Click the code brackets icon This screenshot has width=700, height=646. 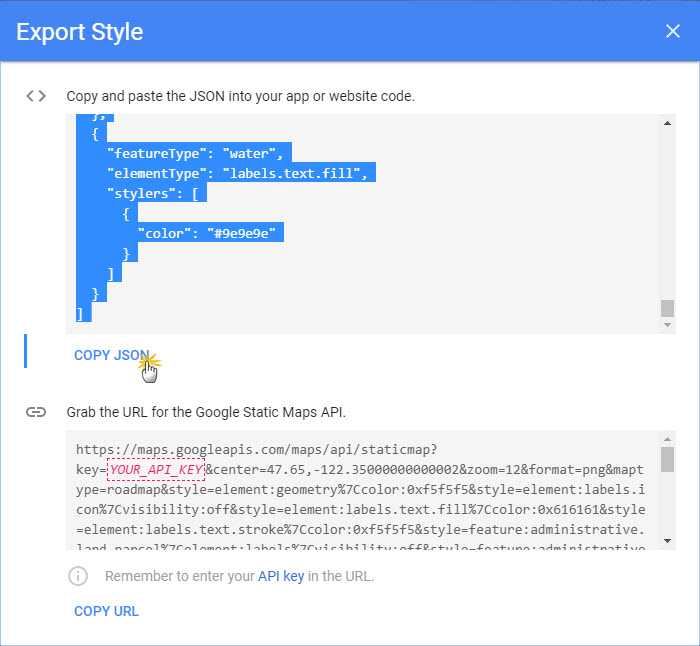point(36,96)
